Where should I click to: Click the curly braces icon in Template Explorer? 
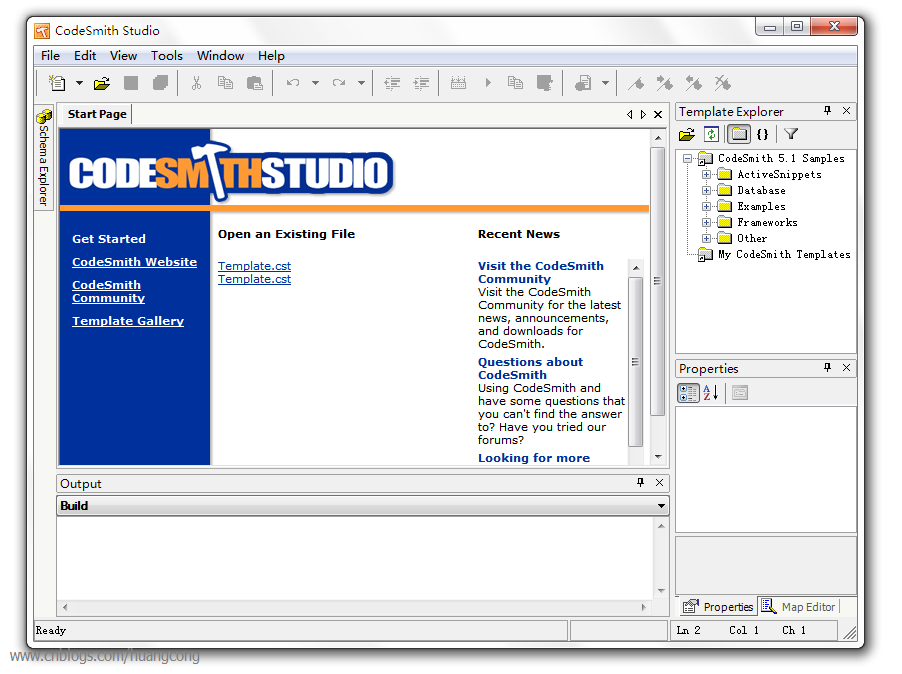762,134
